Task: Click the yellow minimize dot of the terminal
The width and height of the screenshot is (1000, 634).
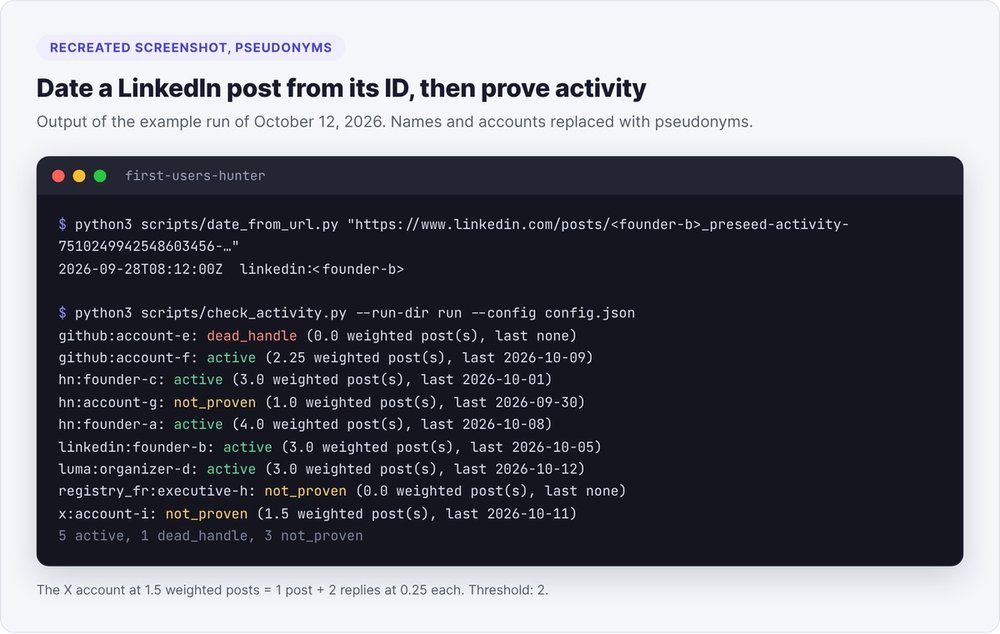Action: coord(79,176)
